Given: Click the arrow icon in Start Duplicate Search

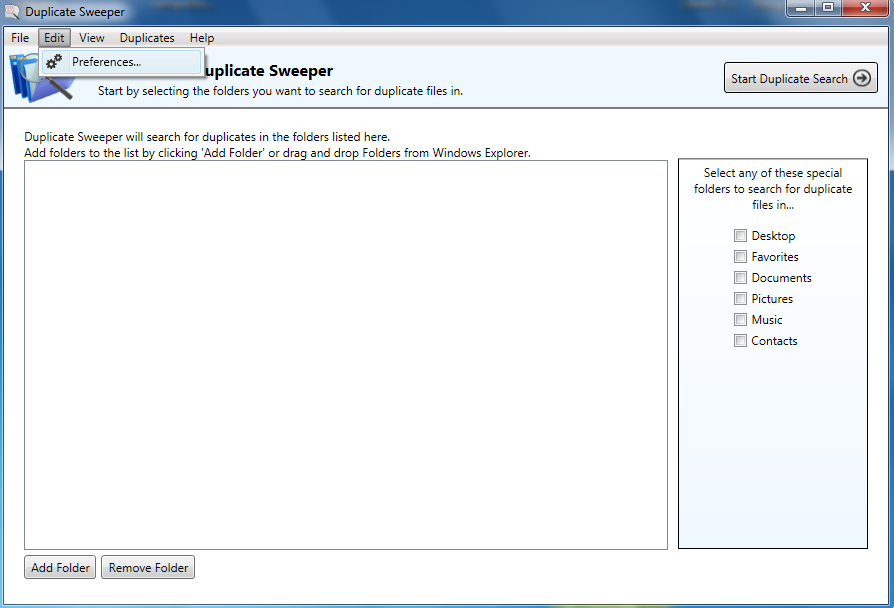Looking at the screenshot, I should click(x=862, y=78).
